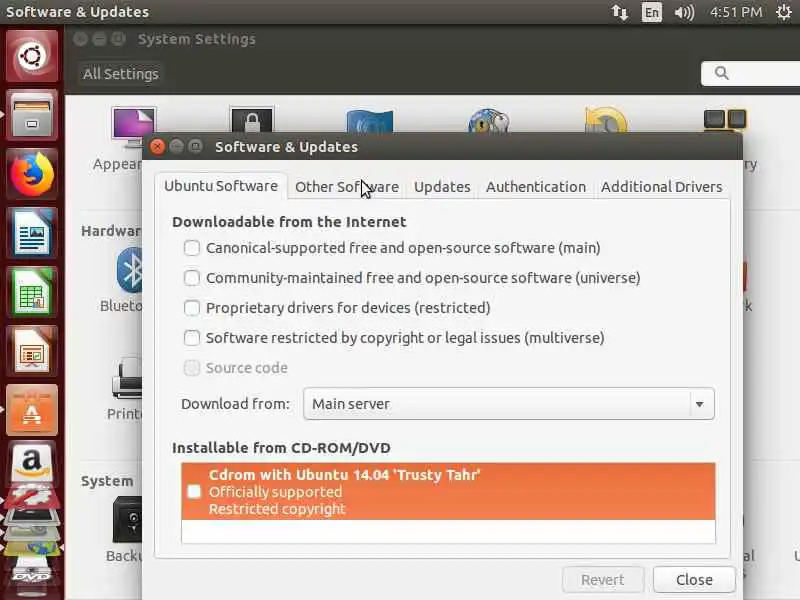
Task: Close the Software & Updates dialog window
Action: 157,147
